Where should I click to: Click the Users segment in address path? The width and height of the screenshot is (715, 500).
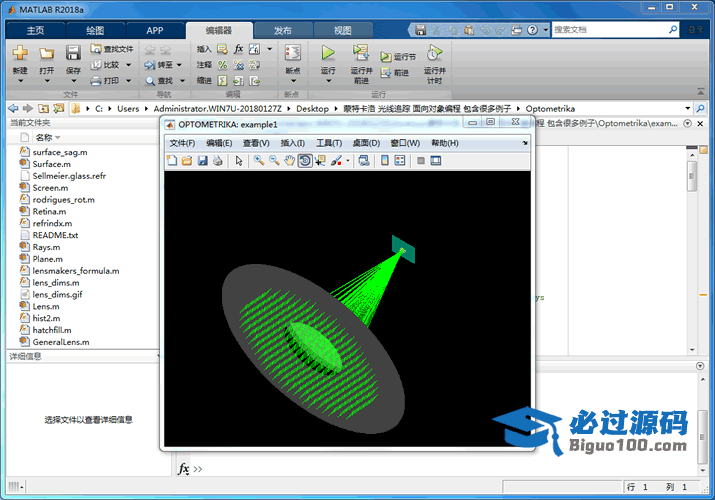(x=128, y=108)
